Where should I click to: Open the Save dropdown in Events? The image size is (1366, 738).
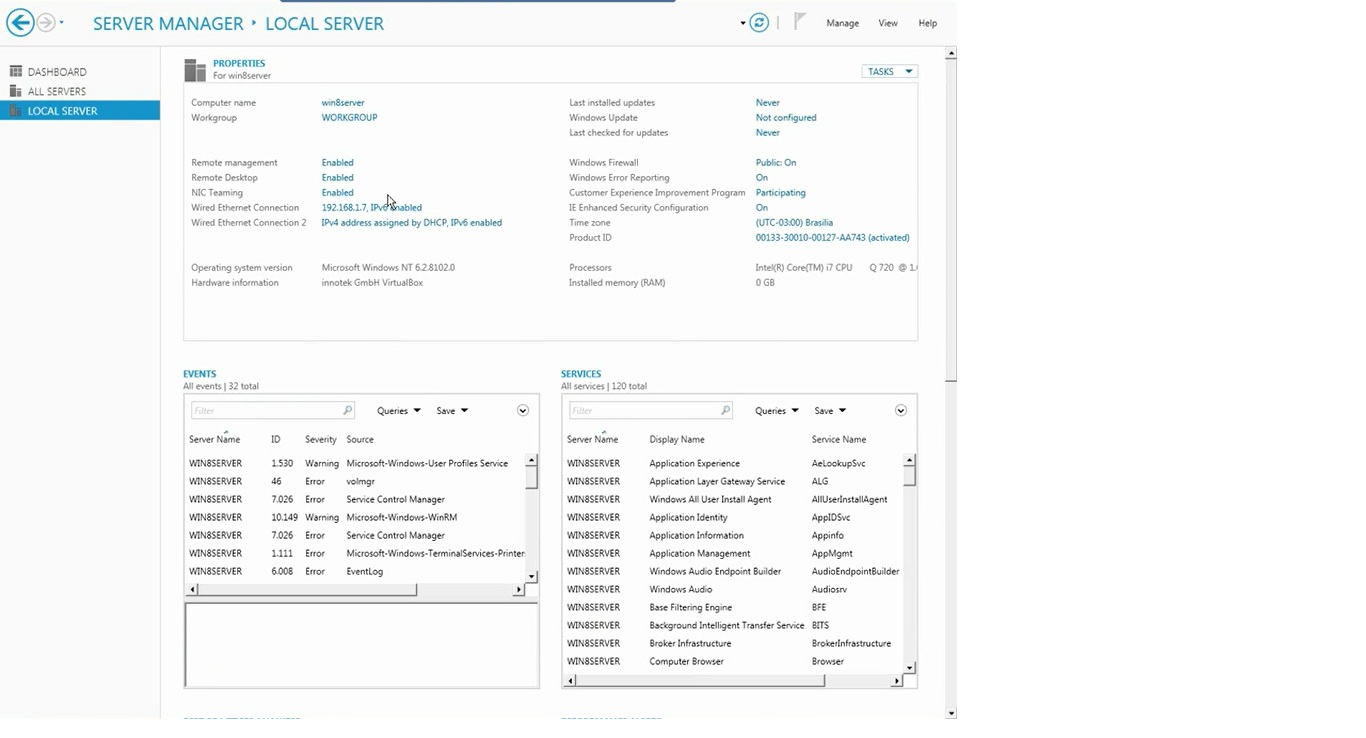pyautogui.click(x=452, y=411)
